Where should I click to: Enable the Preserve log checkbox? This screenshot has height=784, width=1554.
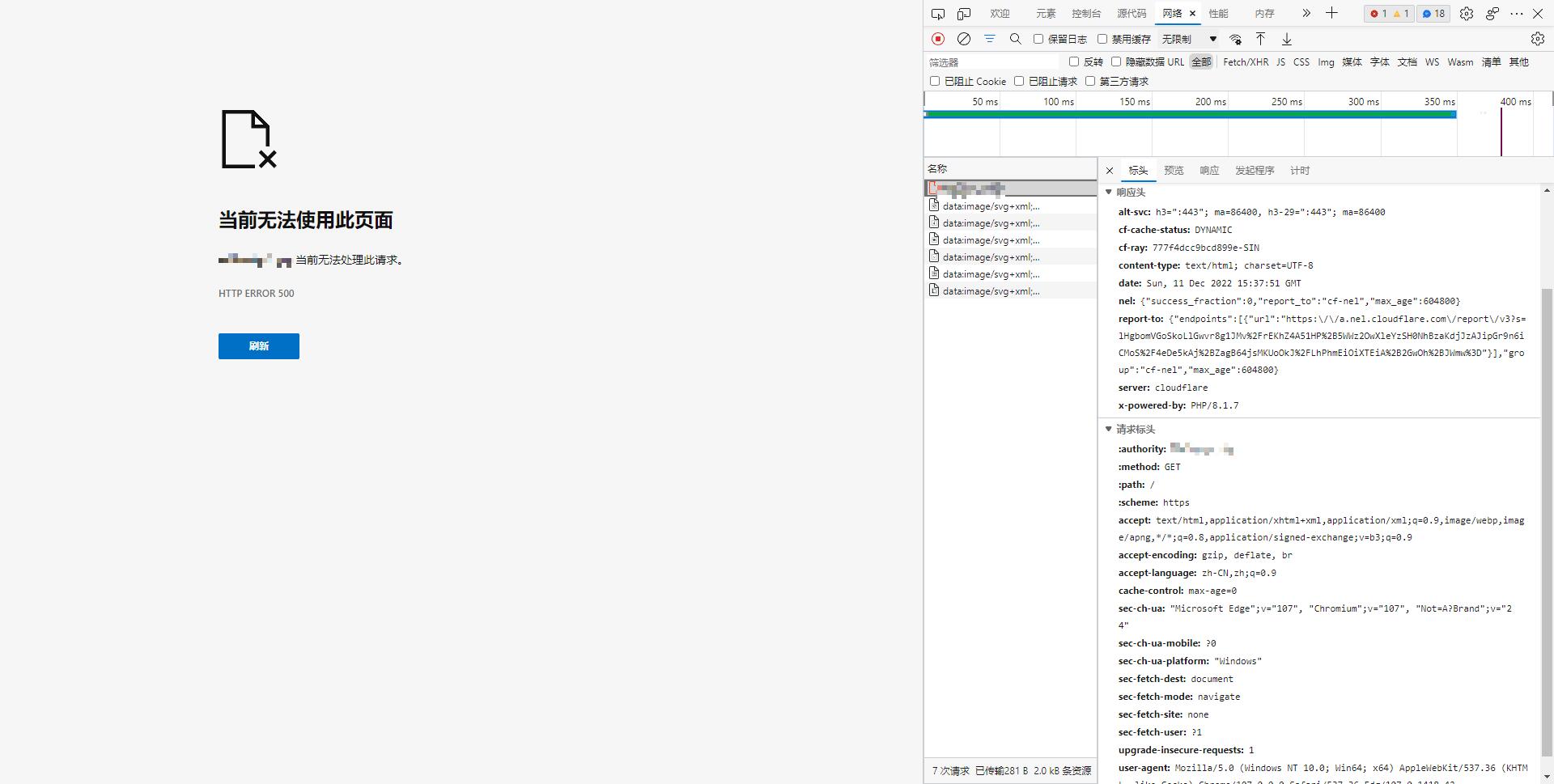click(1038, 39)
